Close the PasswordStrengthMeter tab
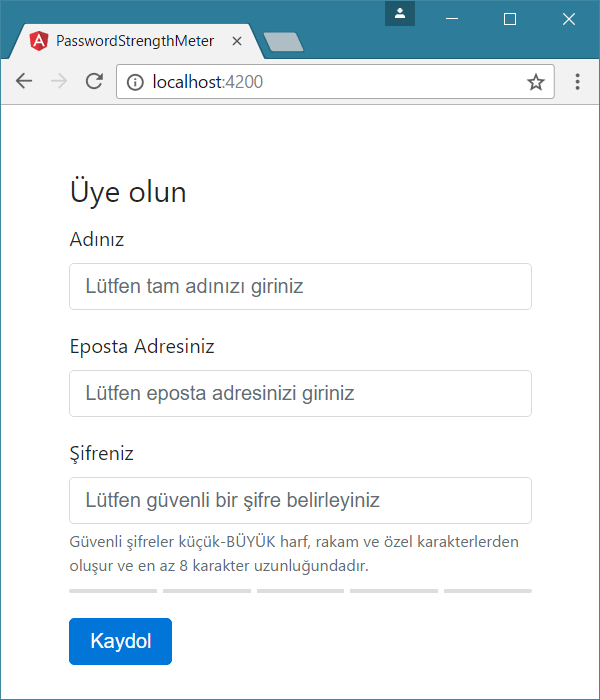This screenshot has width=600, height=700. point(237,42)
